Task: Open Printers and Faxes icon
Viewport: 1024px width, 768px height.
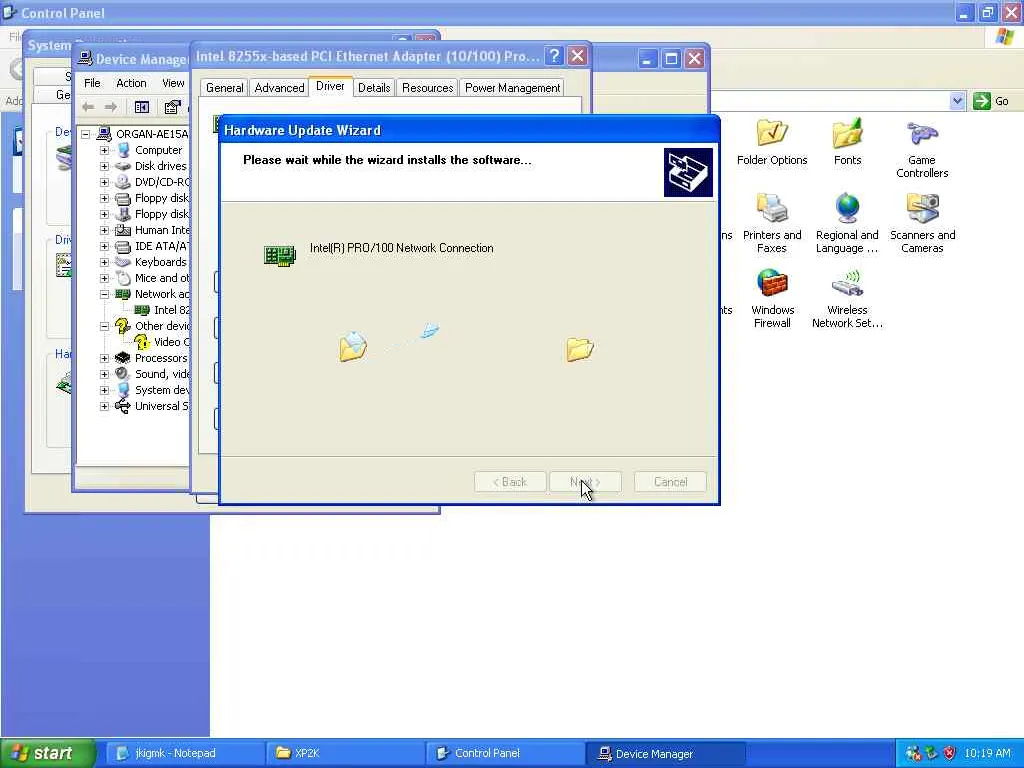Action: click(772, 224)
